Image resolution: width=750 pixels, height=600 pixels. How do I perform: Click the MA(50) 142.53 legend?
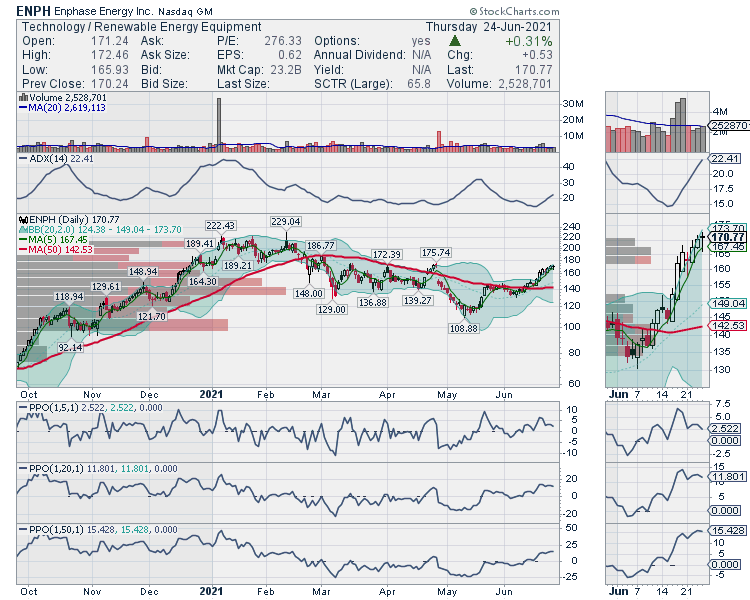point(56,249)
